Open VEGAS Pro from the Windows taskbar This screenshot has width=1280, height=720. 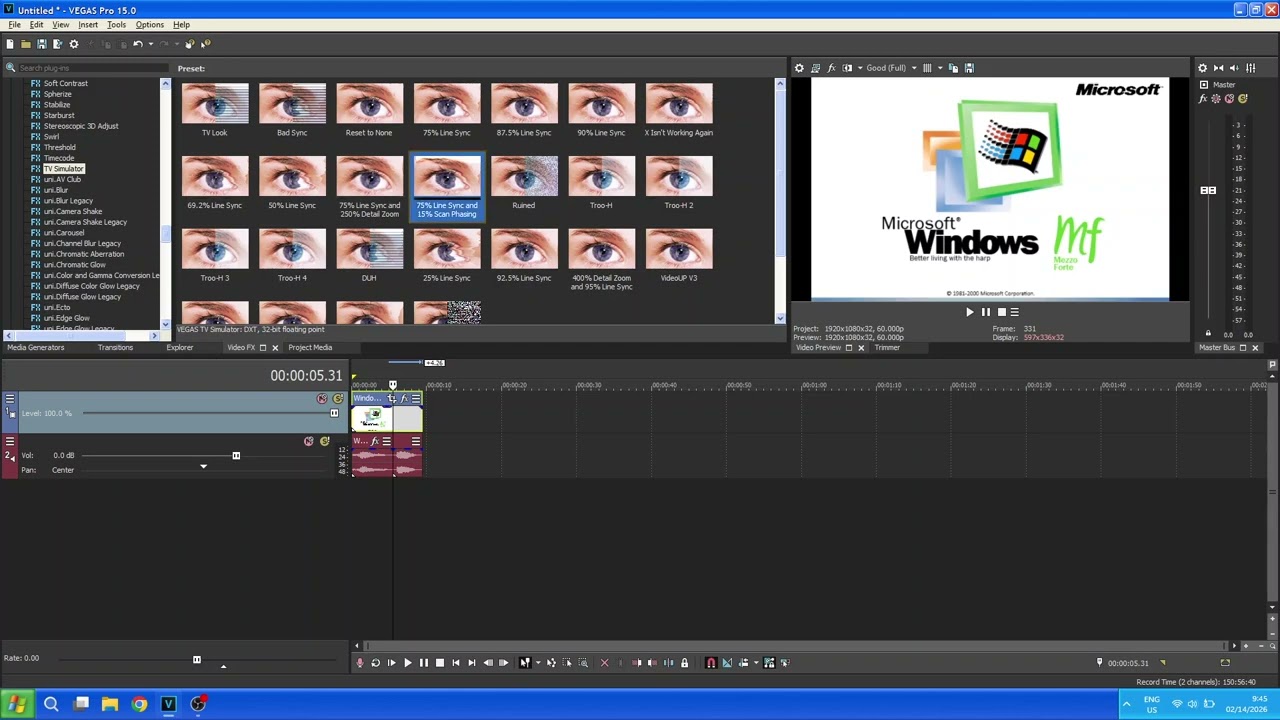tap(169, 704)
